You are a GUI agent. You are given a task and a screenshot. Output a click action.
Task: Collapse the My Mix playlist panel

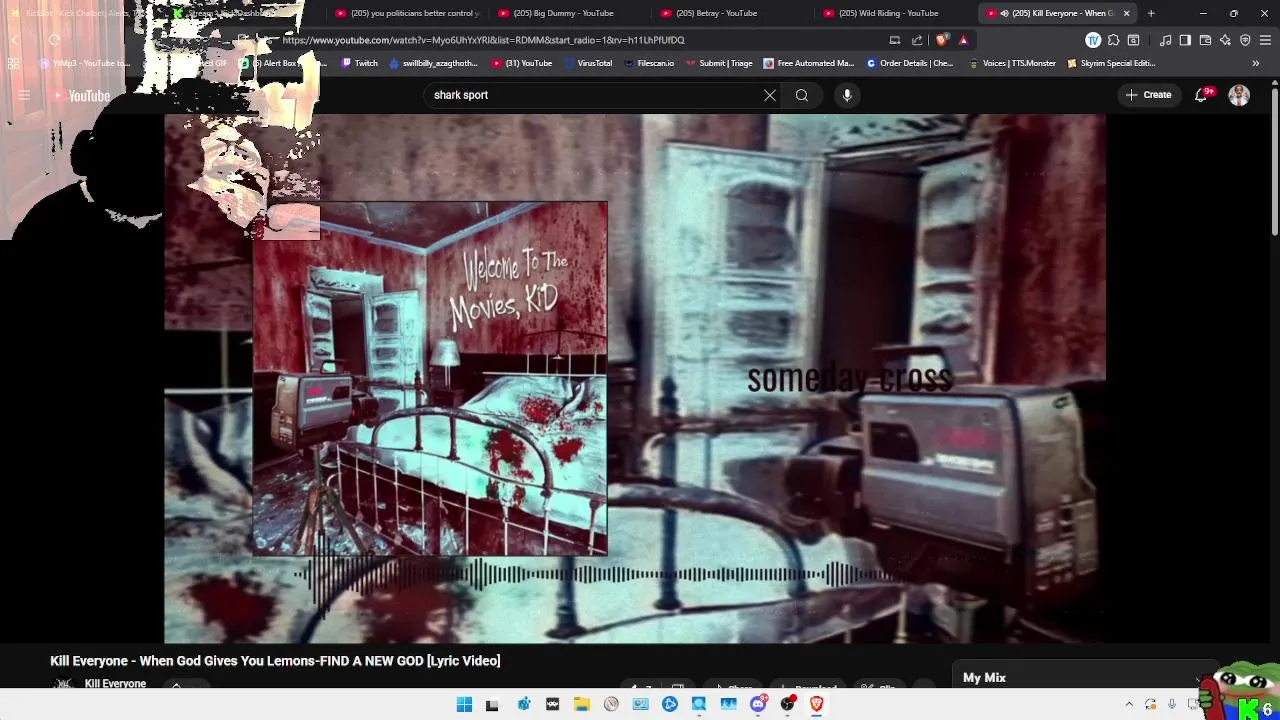pos(1198,679)
